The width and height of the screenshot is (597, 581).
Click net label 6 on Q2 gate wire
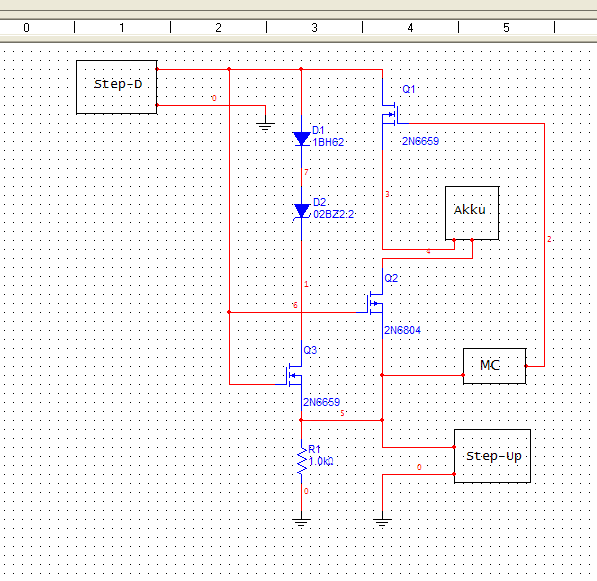pos(295,305)
